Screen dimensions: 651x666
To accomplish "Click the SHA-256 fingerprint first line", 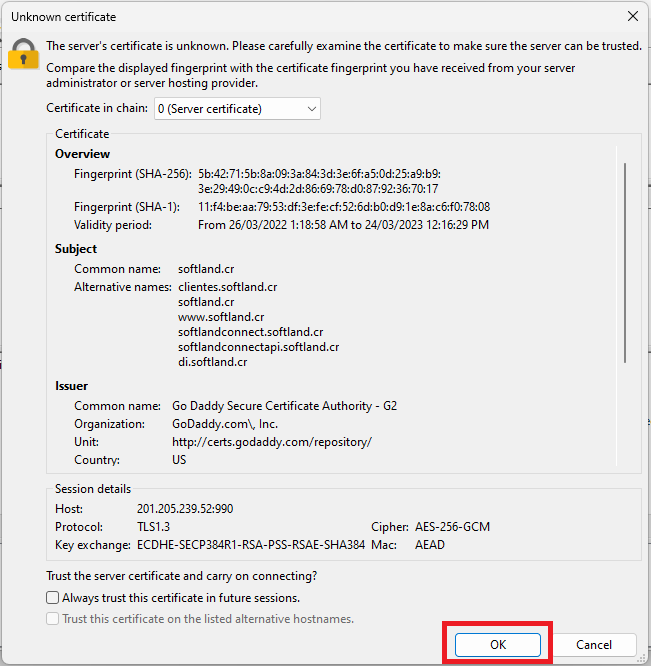I will pos(319,174).
